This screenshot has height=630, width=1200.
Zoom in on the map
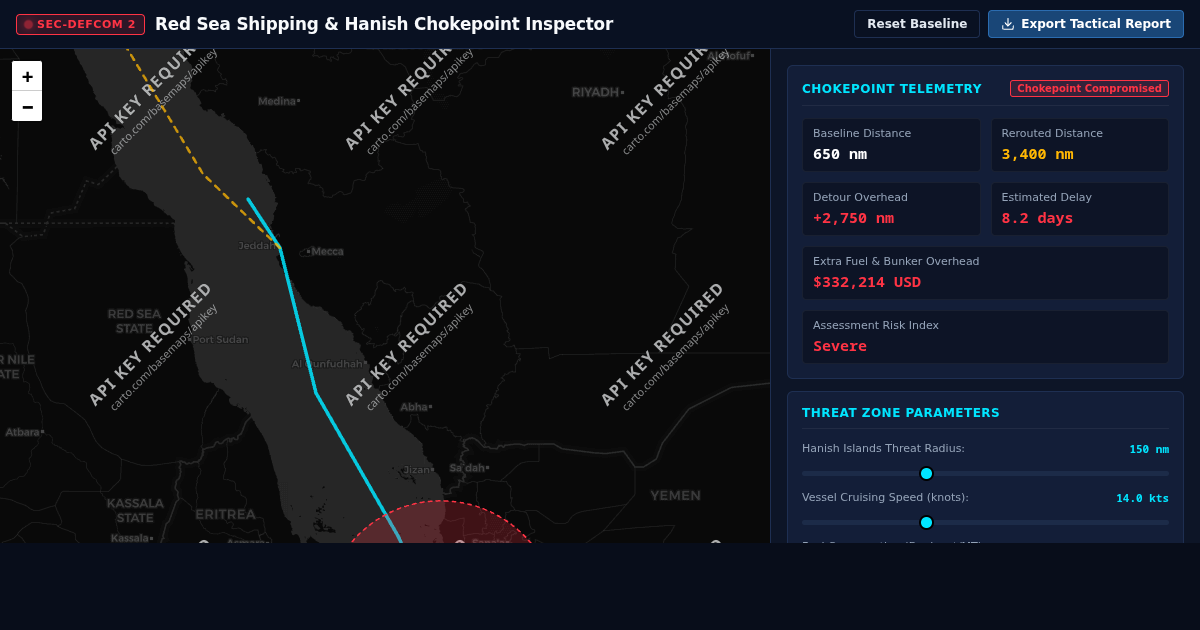27,76
